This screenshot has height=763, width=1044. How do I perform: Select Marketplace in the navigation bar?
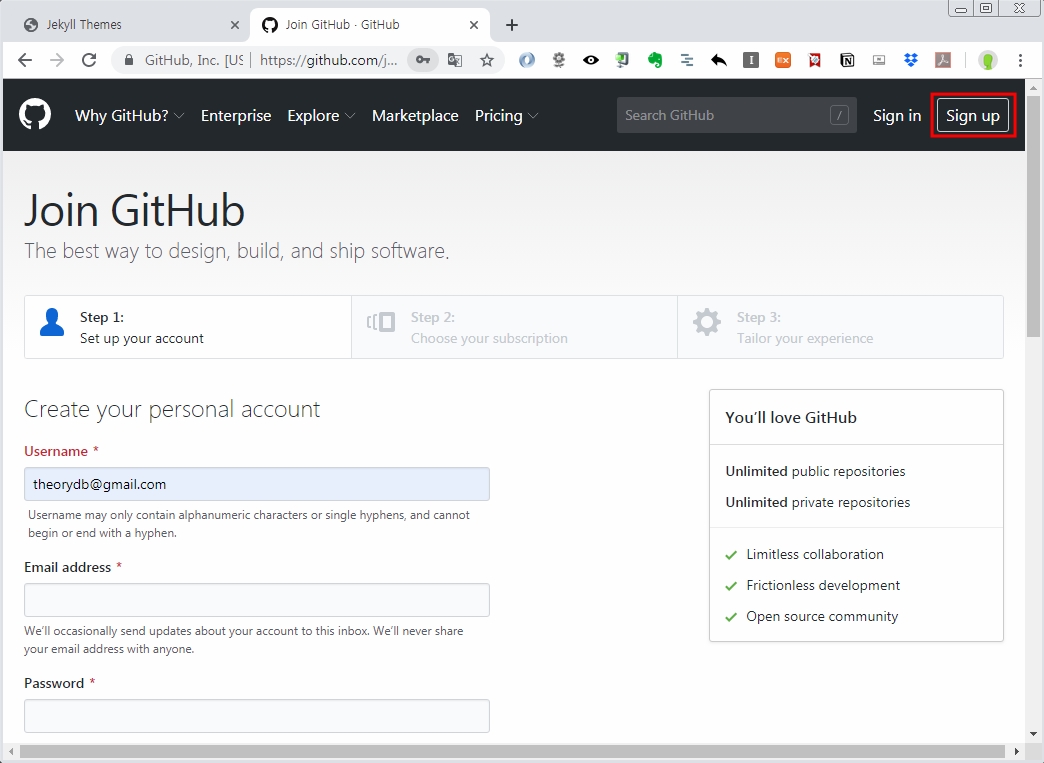click(x=415, y=115)
